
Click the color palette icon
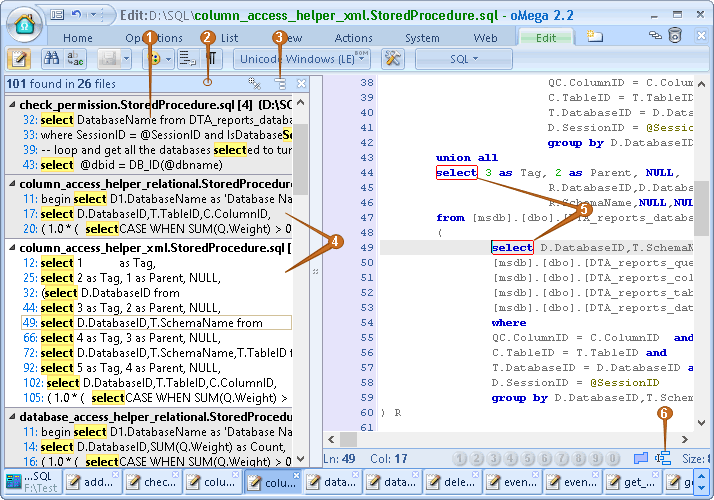[155, 59]
